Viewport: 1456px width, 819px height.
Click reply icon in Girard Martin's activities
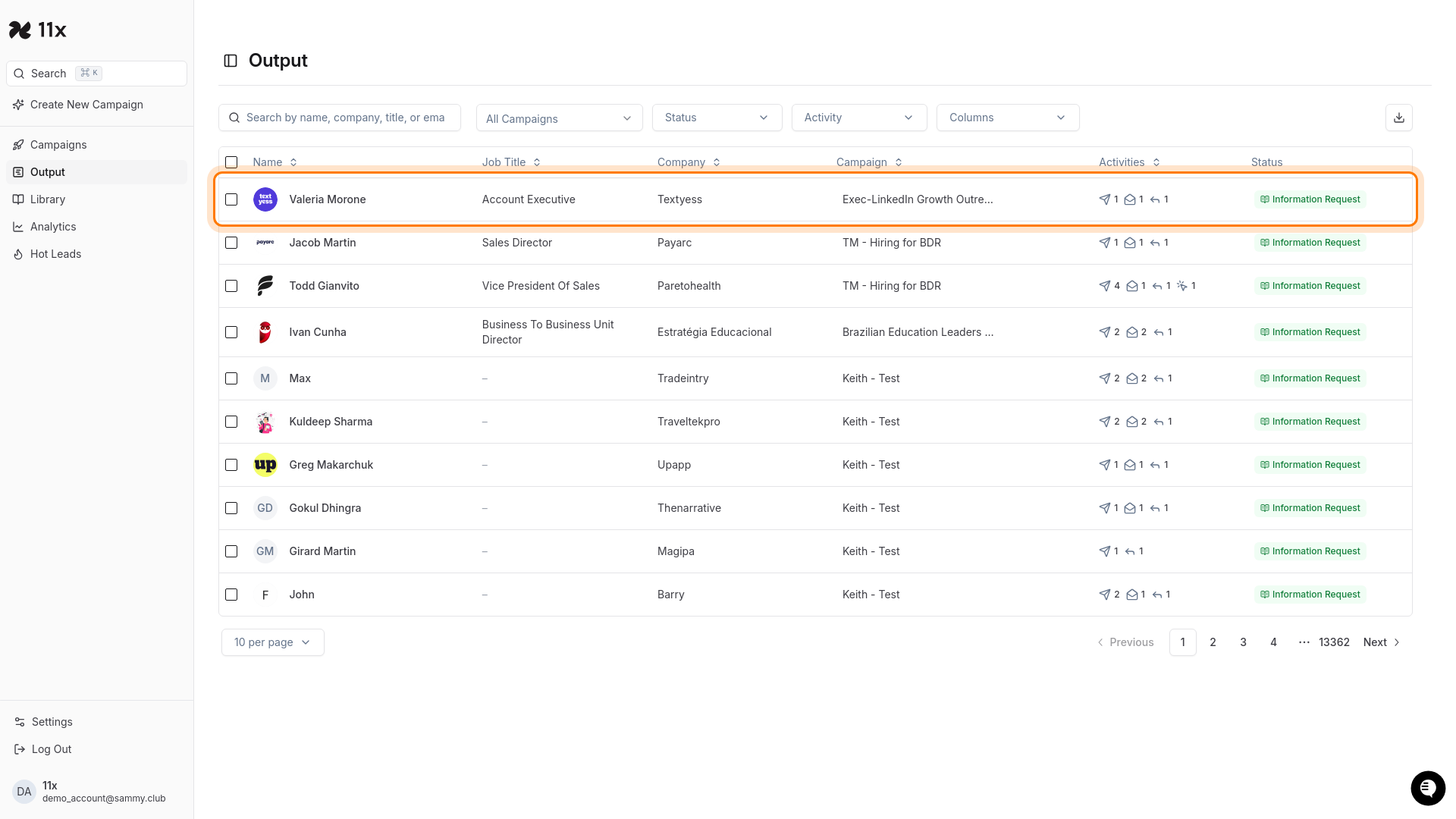(1130, 551)
